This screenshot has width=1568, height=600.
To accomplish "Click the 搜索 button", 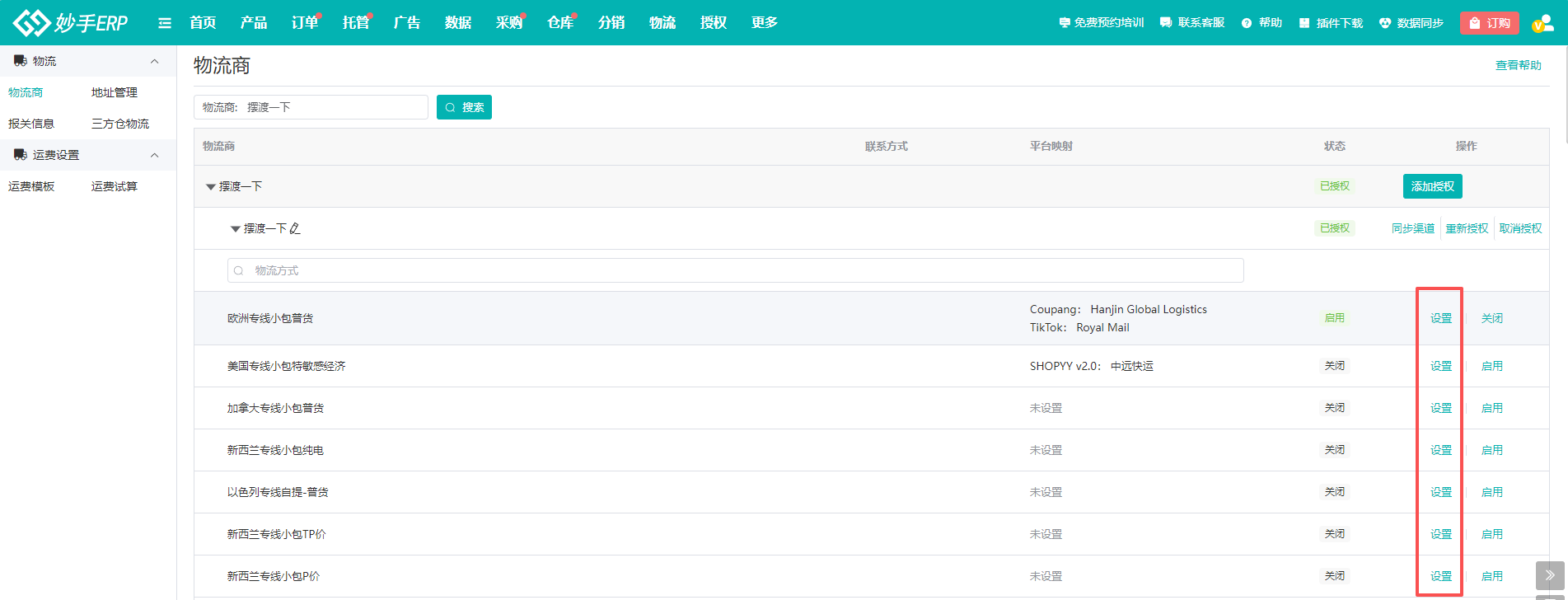I will pyautogui.click(x=464, y=107).
